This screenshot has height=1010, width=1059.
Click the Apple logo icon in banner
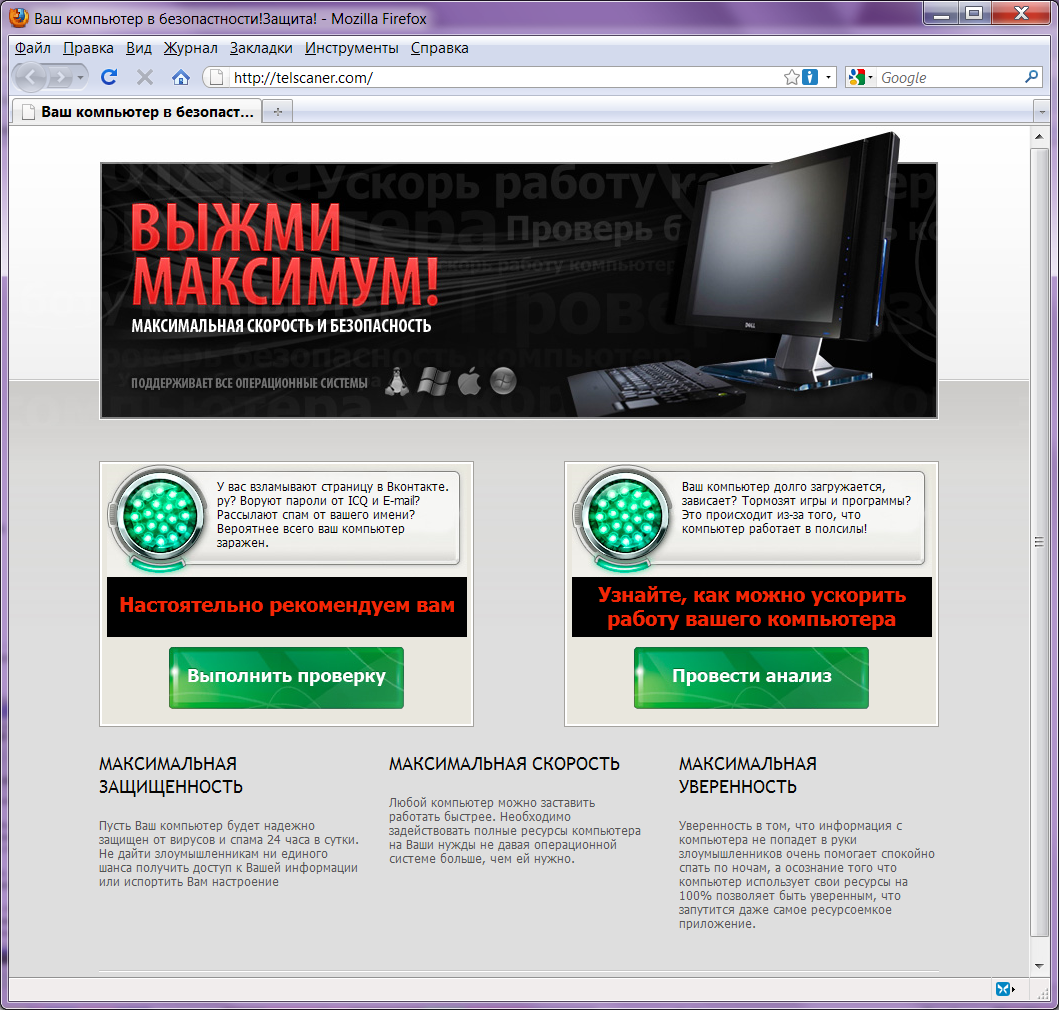(x=469, y=382)
